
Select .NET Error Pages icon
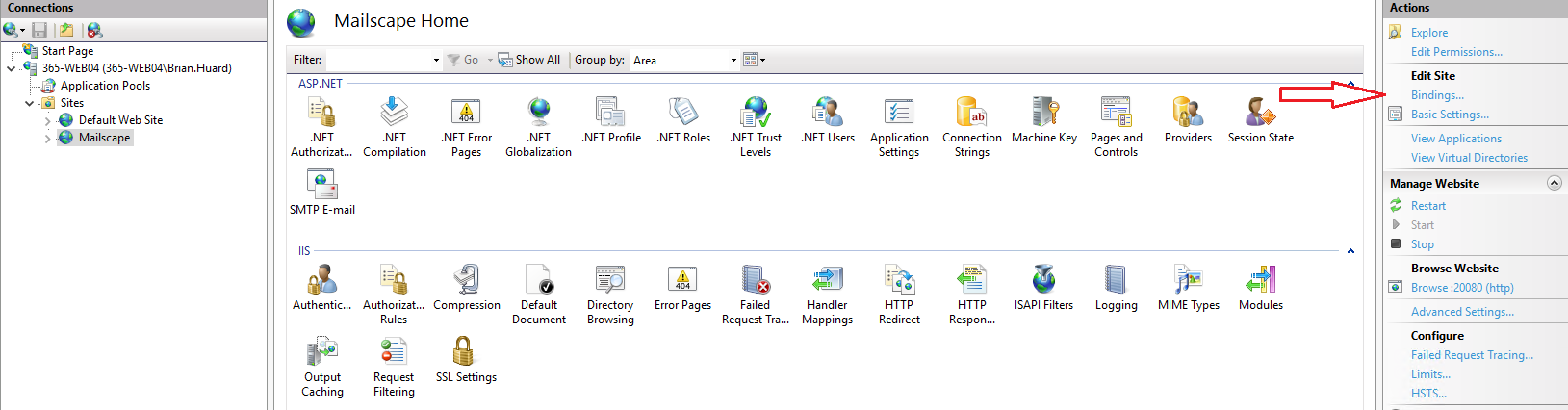466,126
